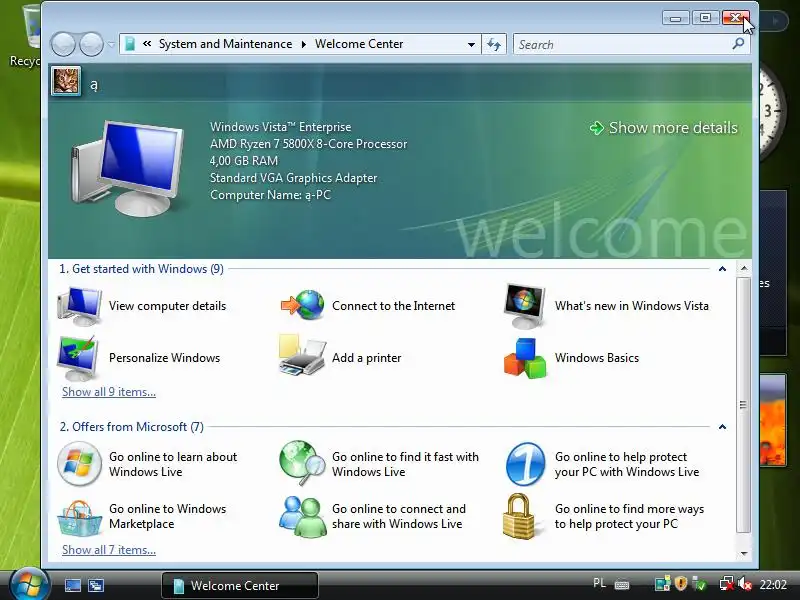Open the Windows Basics cubes icon
This screenshot has width=800, height=600.
[525, 358]
